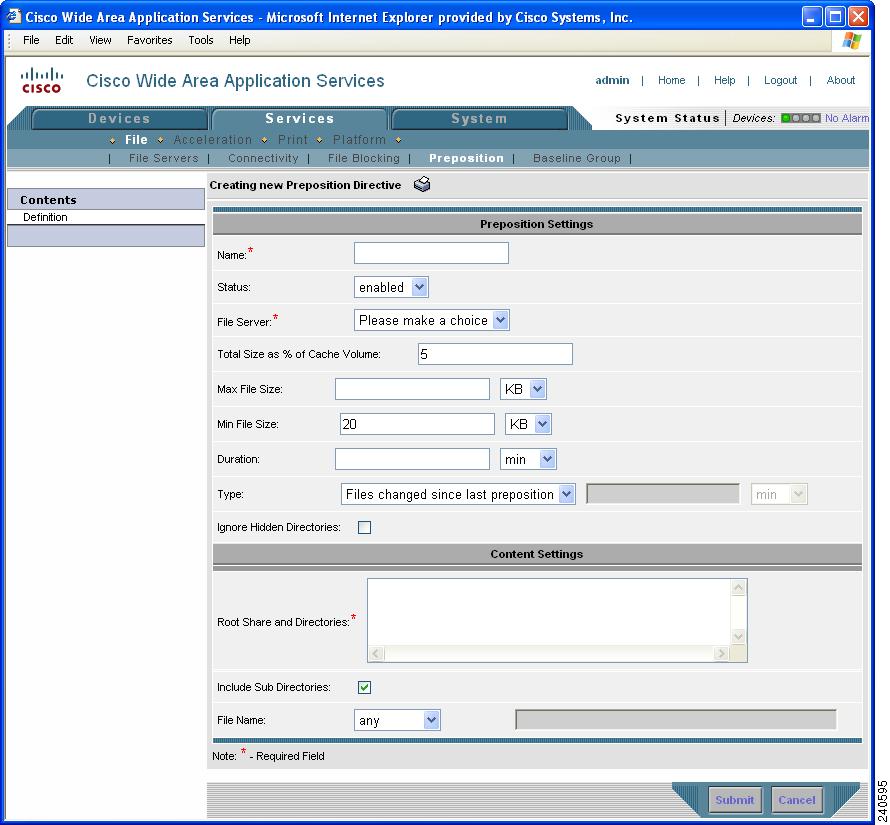Go to the Connectivity section
Image resolution: width=890 pixels, height=825 pixels.
pos(263,158)
